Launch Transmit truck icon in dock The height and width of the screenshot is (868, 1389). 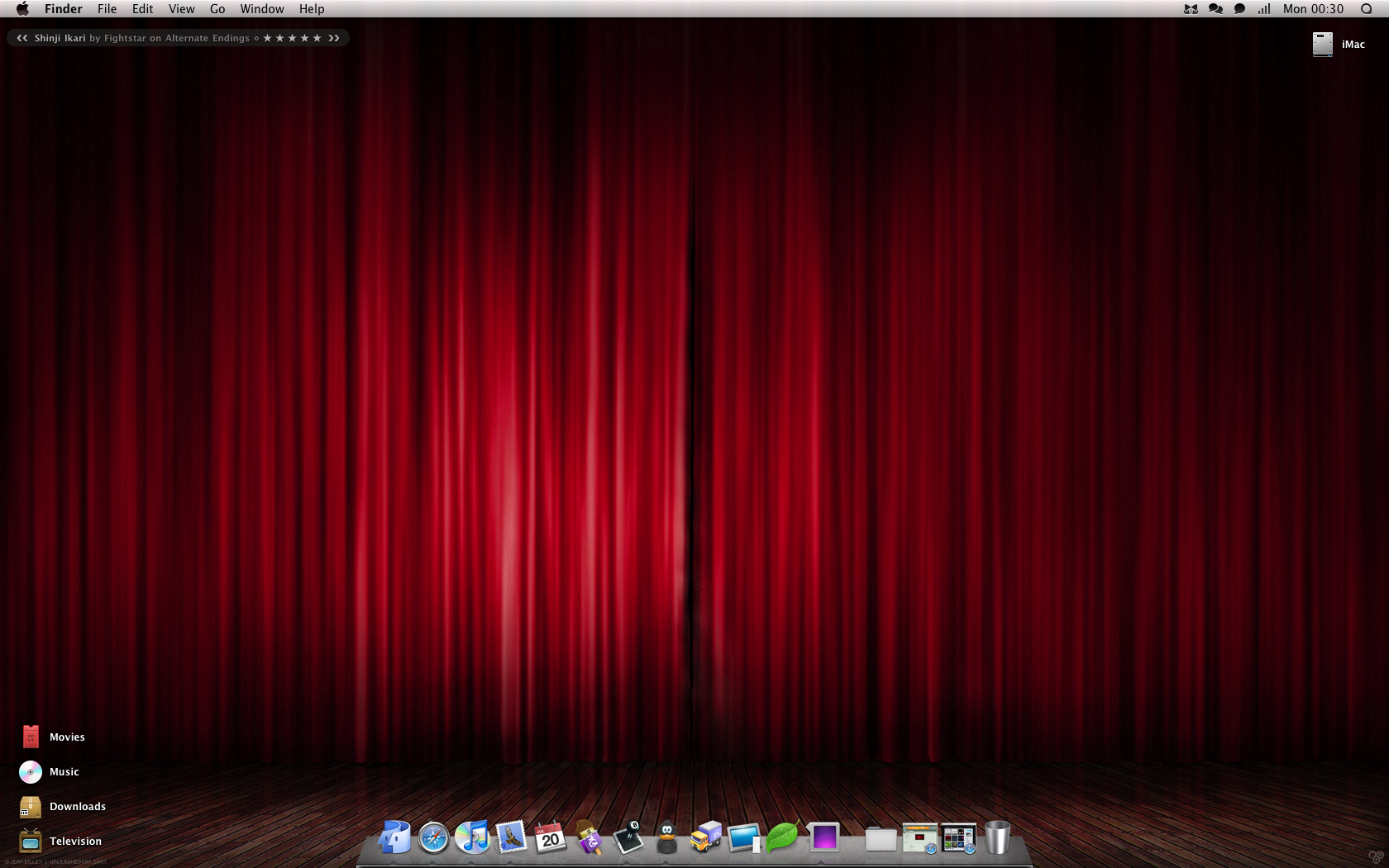point(705,838)
